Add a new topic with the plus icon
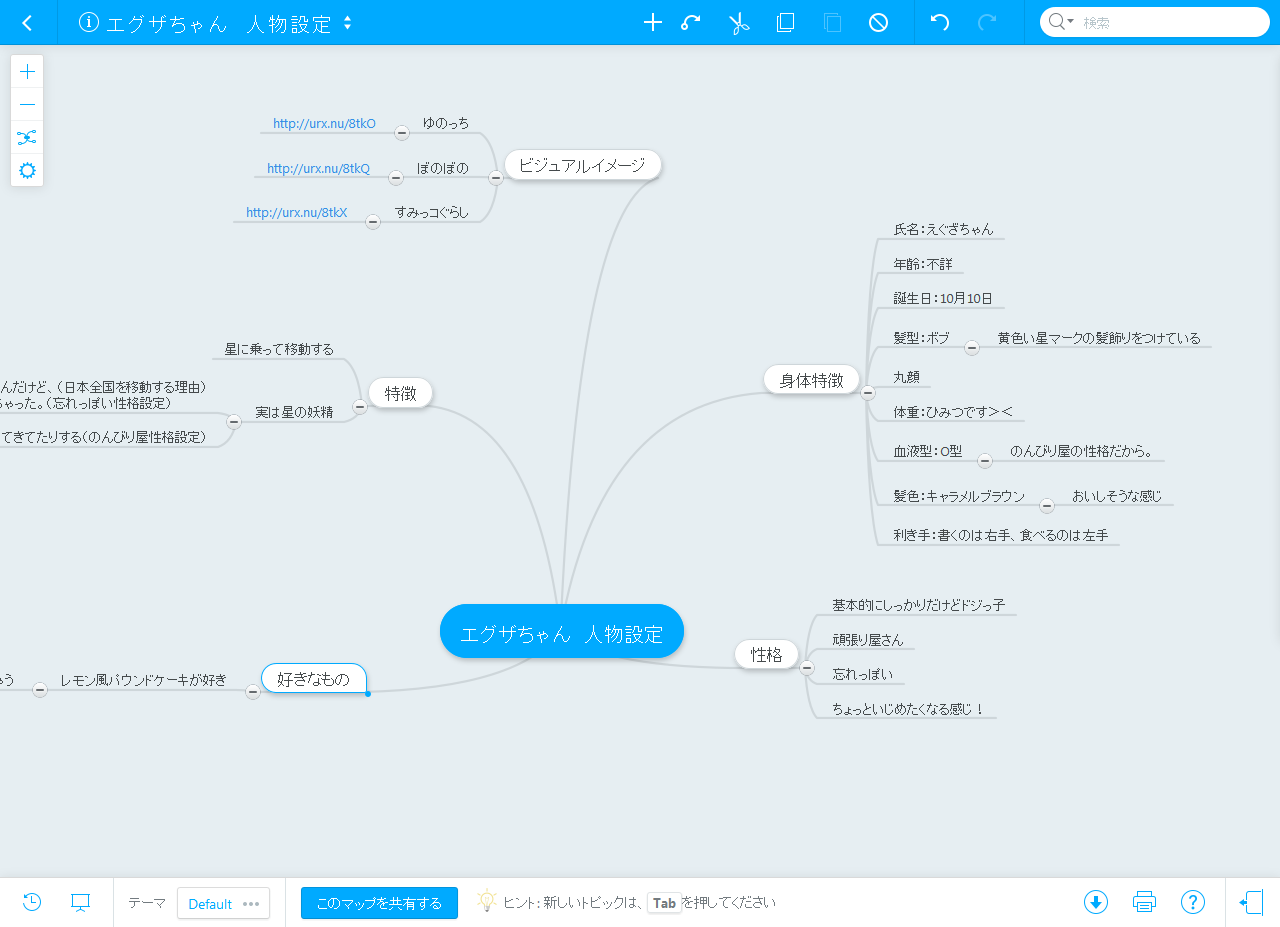 coord(653,22)
